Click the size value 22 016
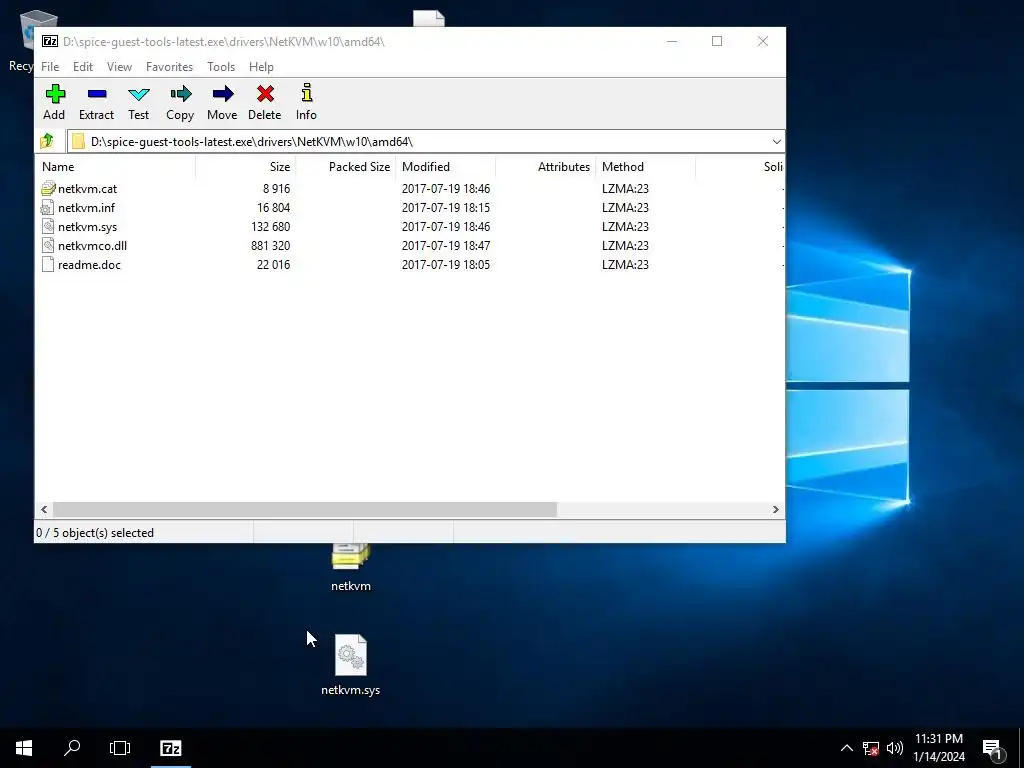1024x768 pixels. [x=273, y=264]
